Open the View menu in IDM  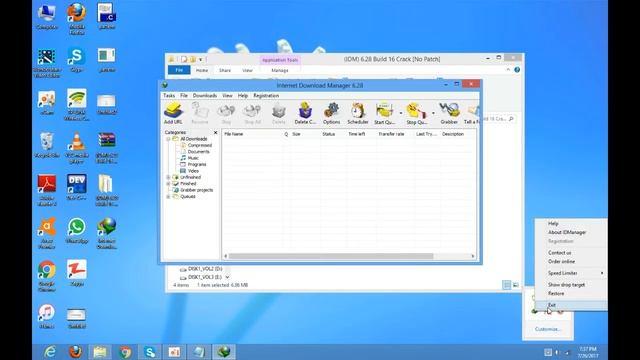click(227, 96)
